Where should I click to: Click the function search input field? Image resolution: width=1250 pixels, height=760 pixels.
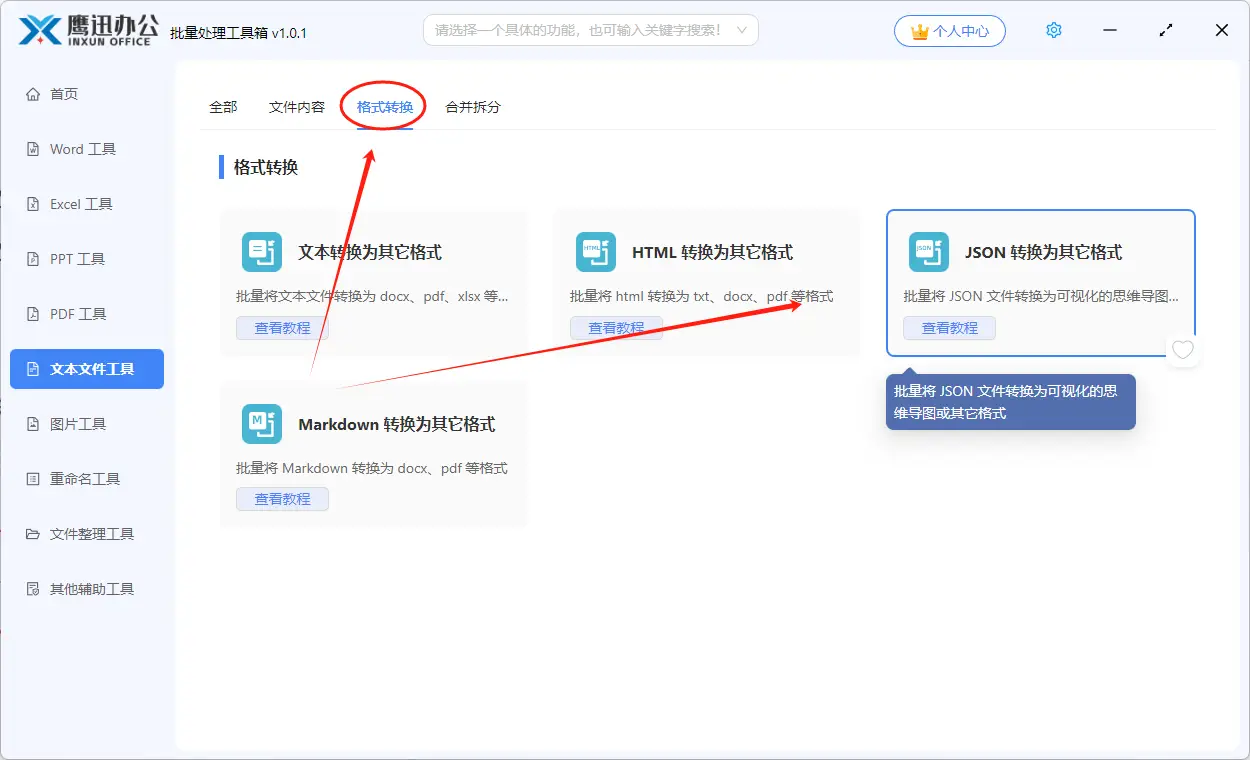pyautogui.click(x=578, y=30)
